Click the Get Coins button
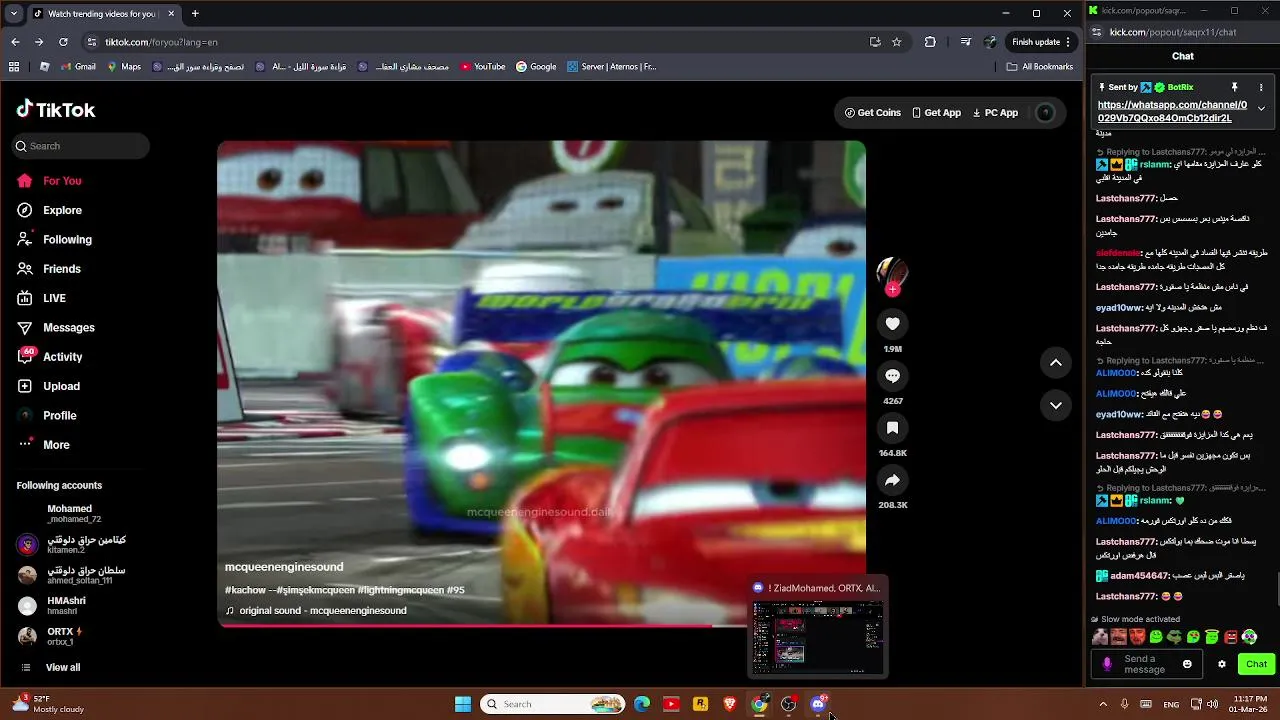Viewport: 1280px width, 720px height. 872,113
